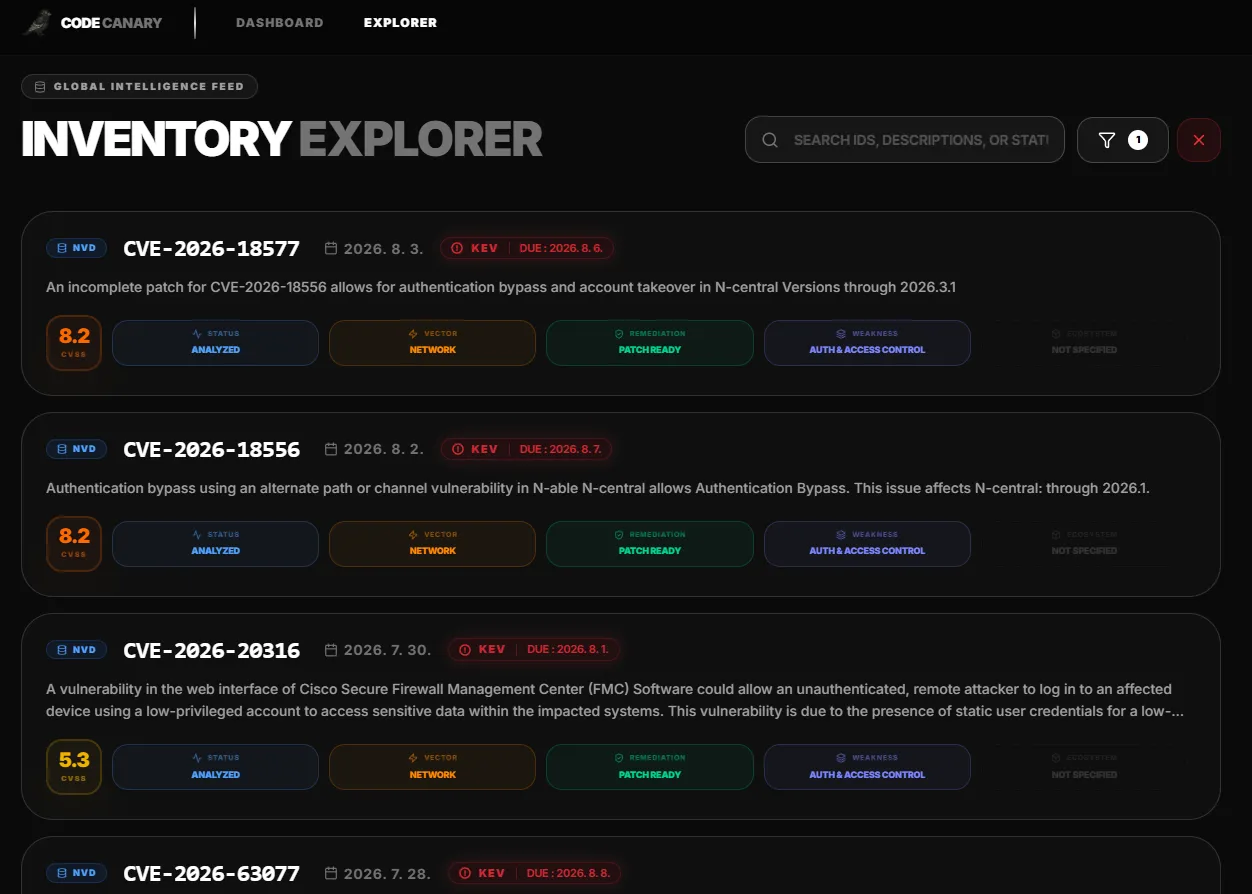Clear filters with the red X button
This screenshot has height=894, width=1252.
pyautogui.click(x=1199, y=140)
